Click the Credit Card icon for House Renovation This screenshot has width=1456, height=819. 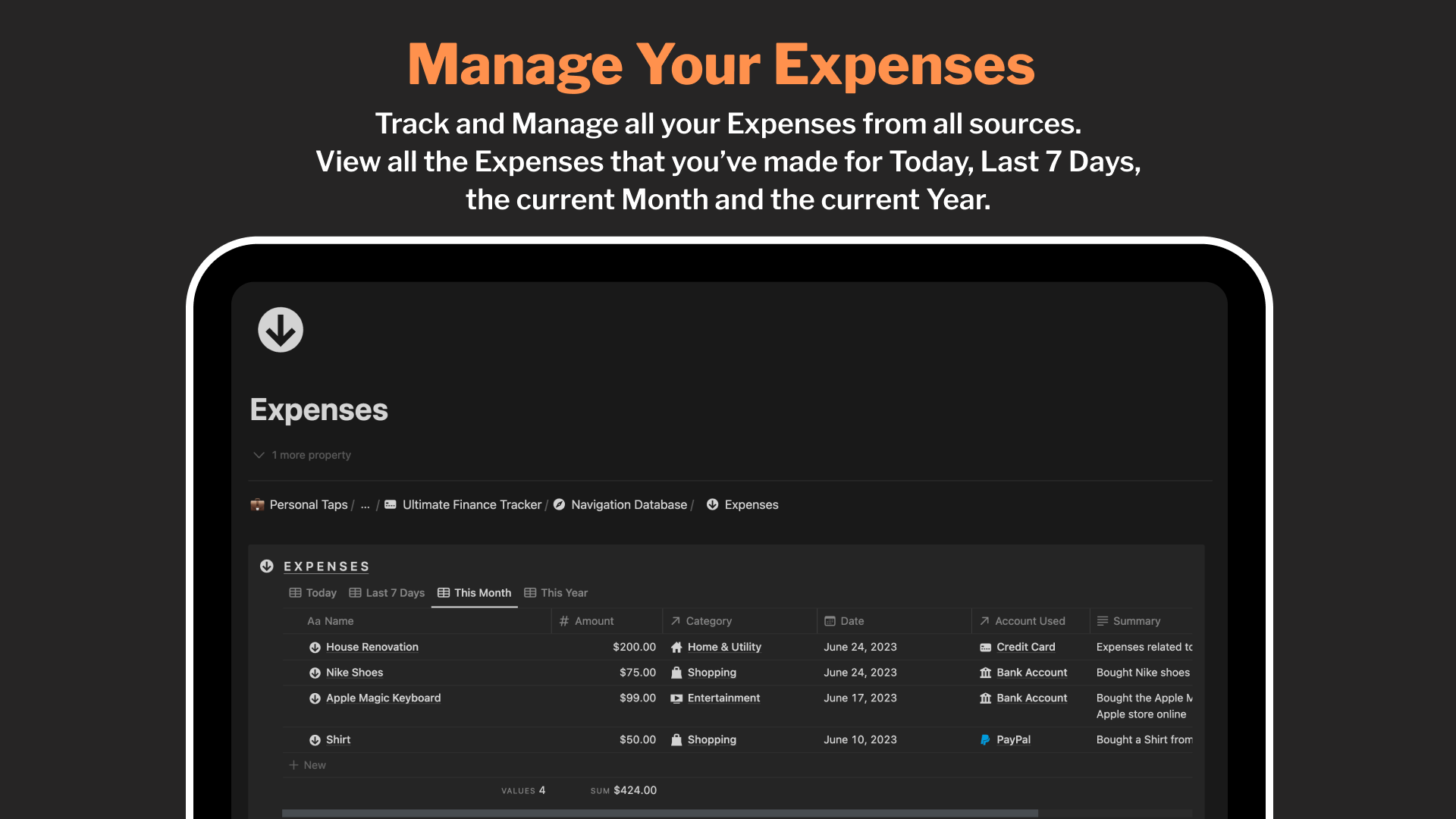tap(984, 647)
